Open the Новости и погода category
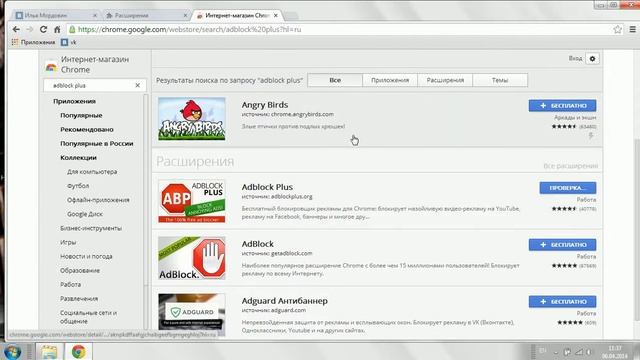This screenshot has height=360, width=640. point(86,256)
